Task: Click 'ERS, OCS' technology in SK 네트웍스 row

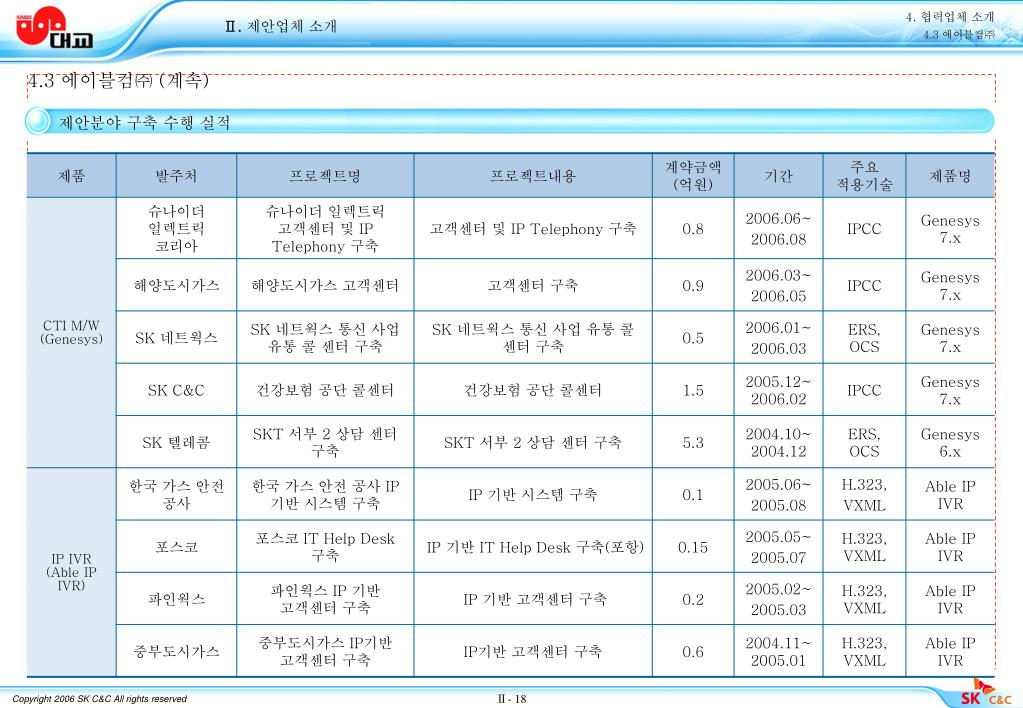Action: click(864, 337)
